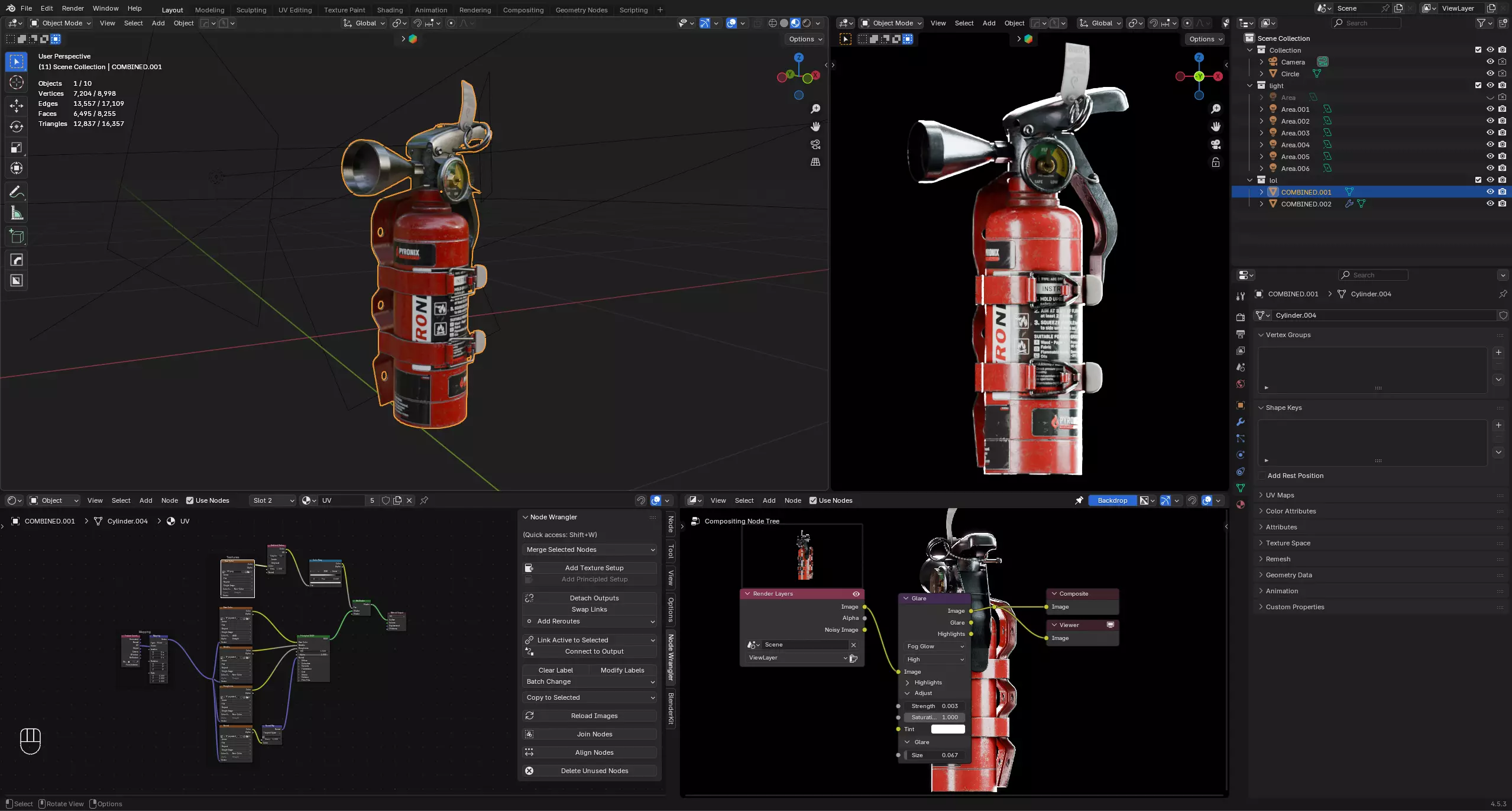
Task: Toggle visibility of Camera object
Action: click(1490, 62)
